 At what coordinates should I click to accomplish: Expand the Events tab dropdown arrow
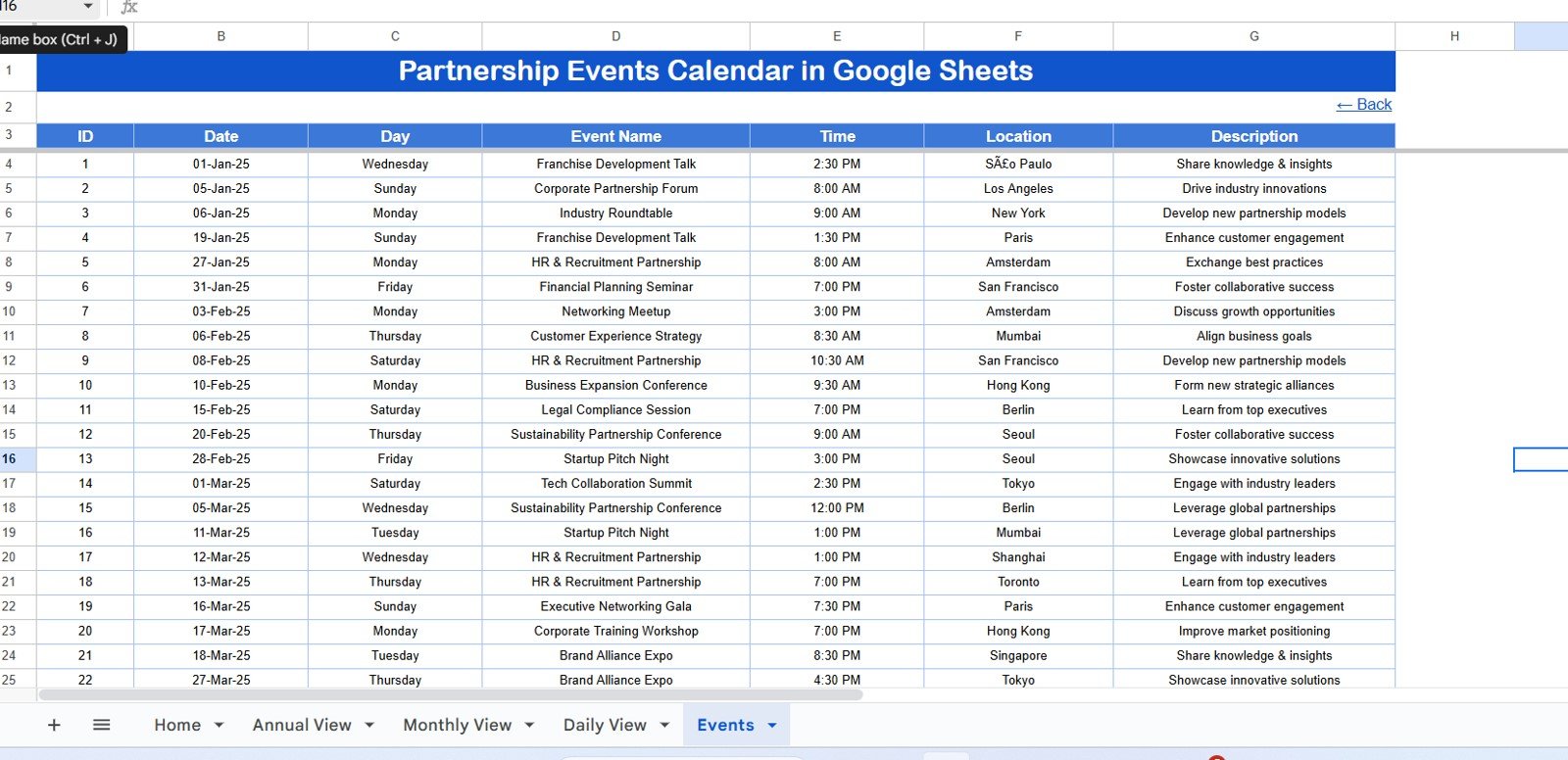772,726
